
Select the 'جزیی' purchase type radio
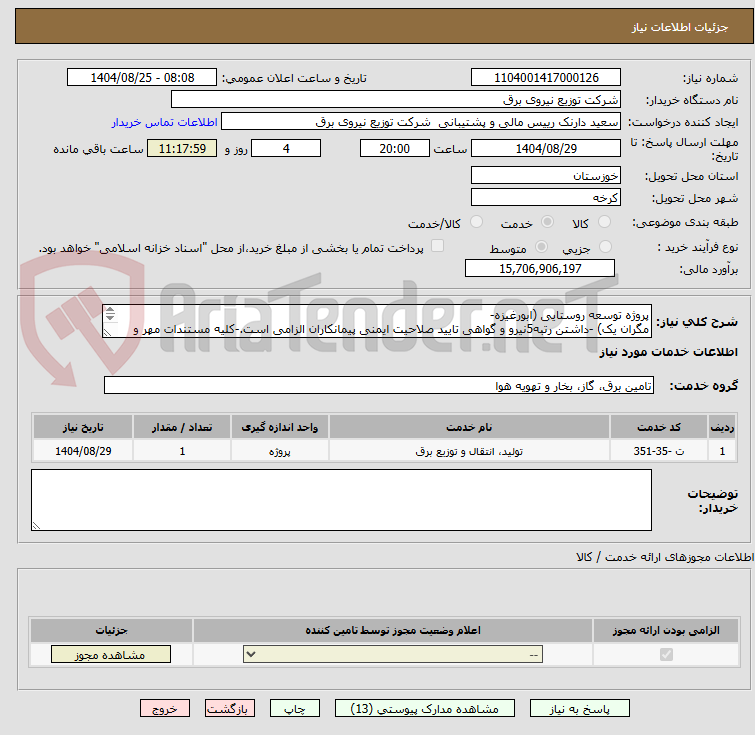pos(605,247)
